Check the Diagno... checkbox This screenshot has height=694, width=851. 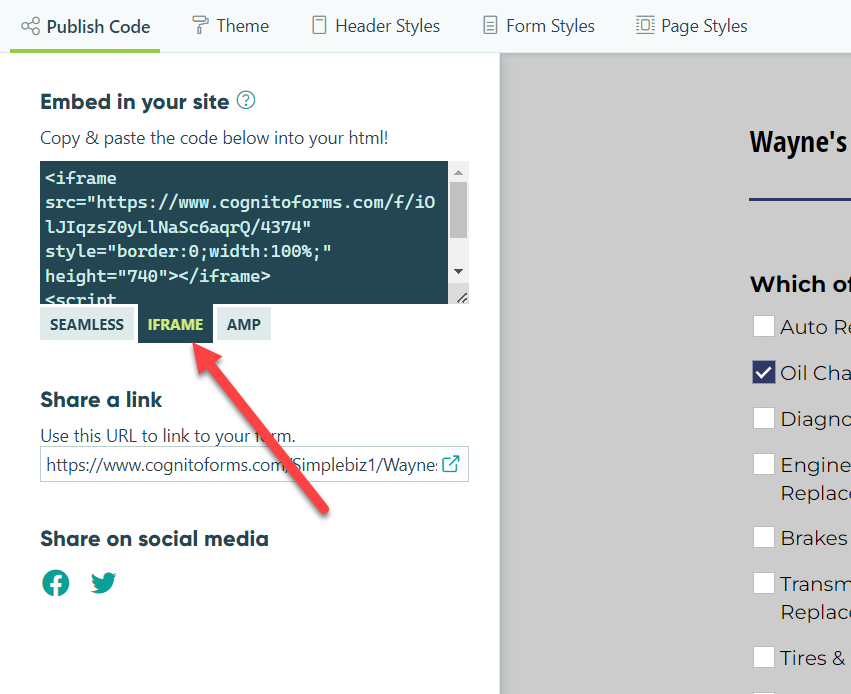[764, 418]
